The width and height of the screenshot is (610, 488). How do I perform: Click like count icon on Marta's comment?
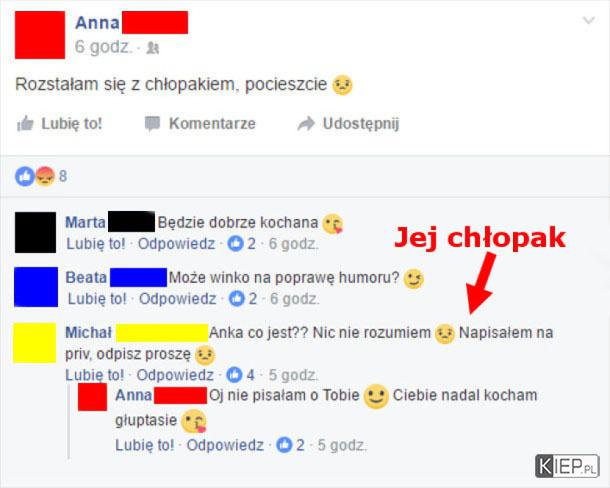235,243
